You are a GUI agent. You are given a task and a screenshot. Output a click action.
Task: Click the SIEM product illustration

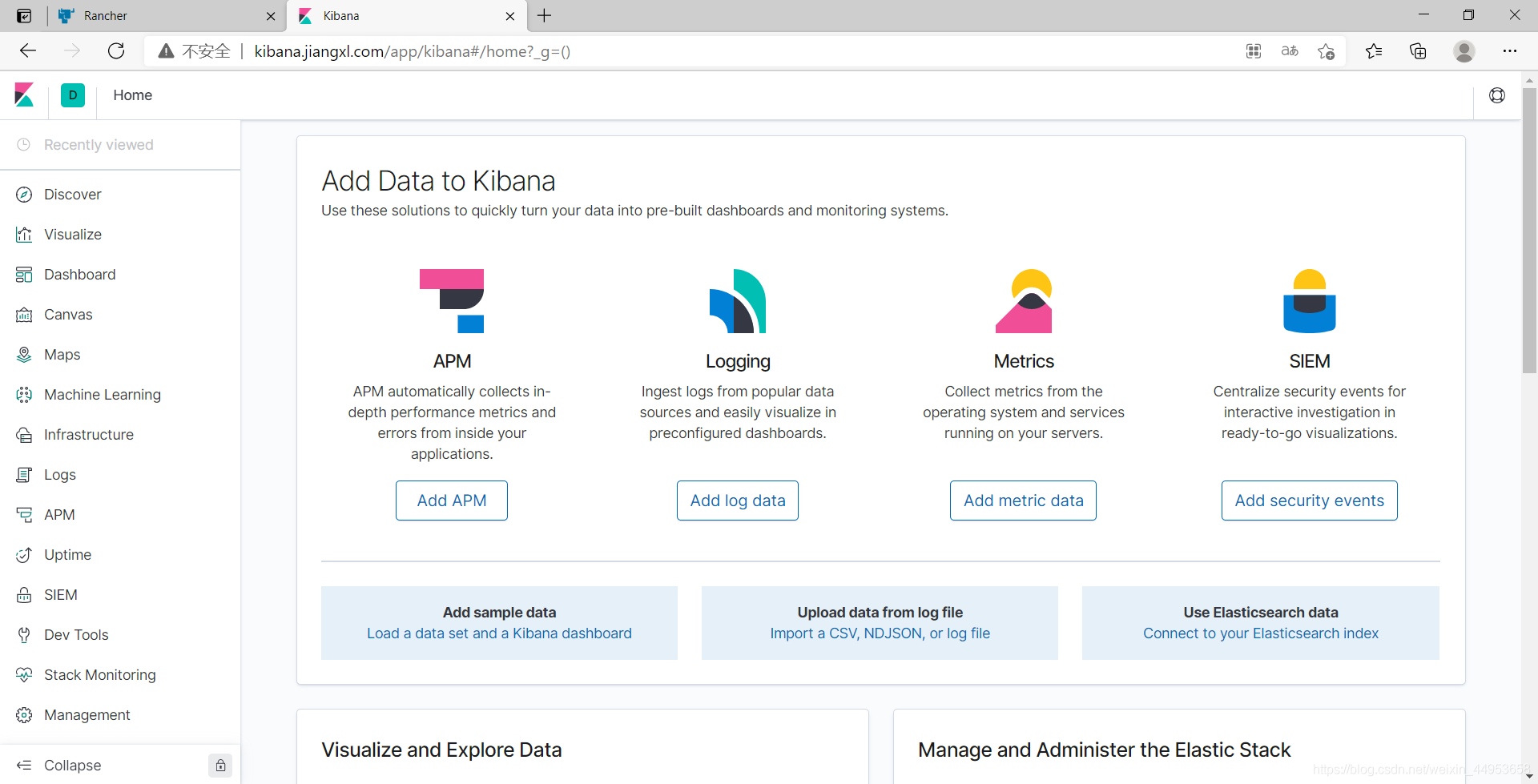coord(1310,301)
